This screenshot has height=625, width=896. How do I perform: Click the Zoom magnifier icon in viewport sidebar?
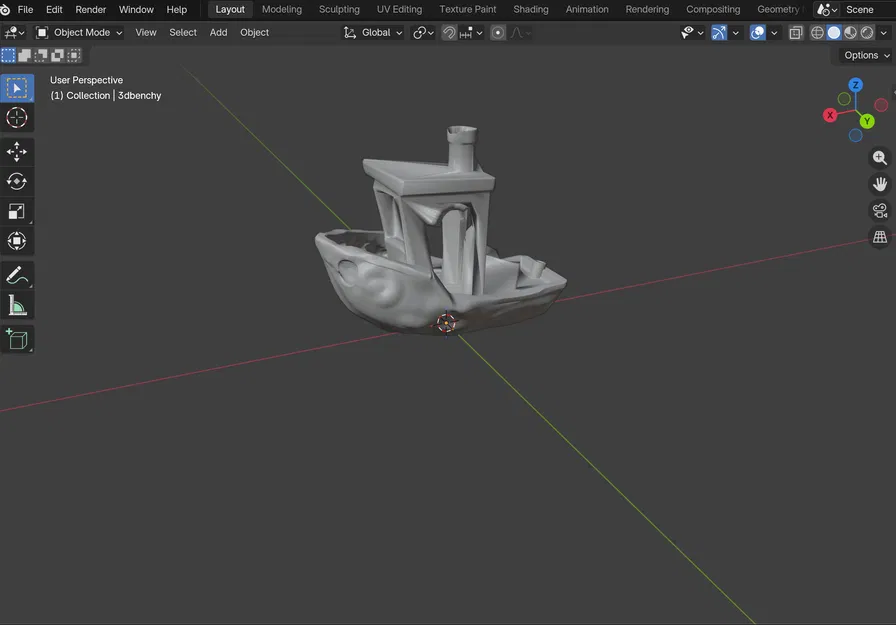pyautogui.click(x=880, y=157)
